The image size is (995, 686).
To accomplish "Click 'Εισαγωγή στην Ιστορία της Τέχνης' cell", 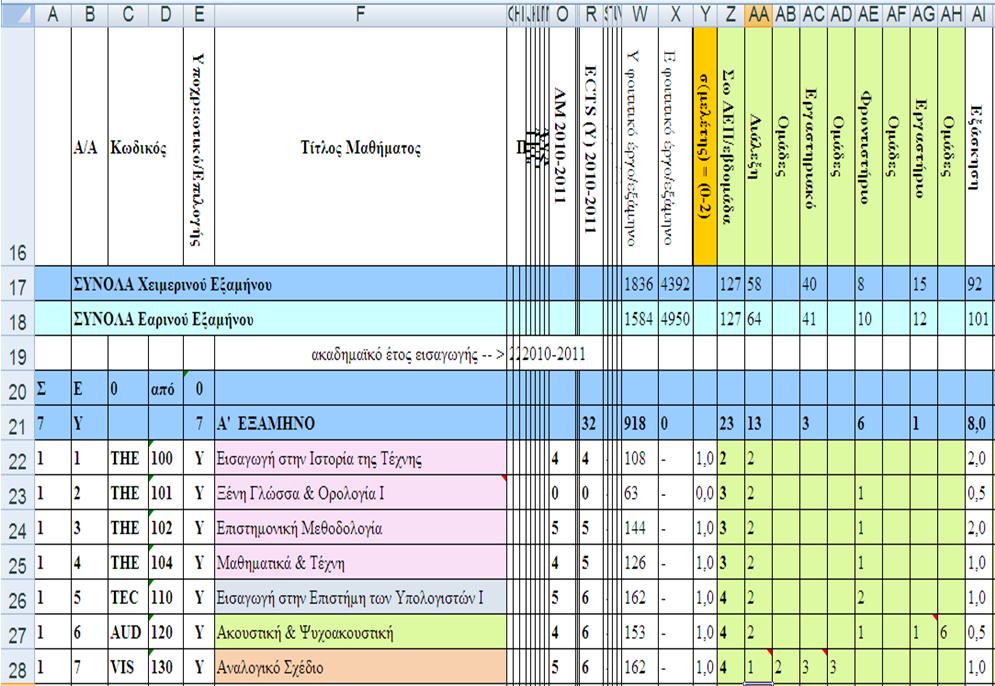I will point(360,458).
